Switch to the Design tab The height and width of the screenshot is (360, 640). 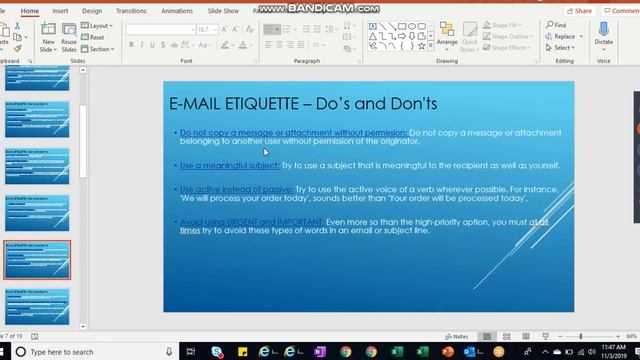[92, 11]
